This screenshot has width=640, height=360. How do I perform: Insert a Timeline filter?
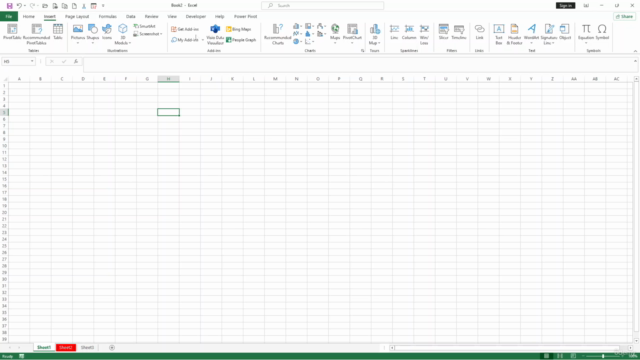[459, 32]
